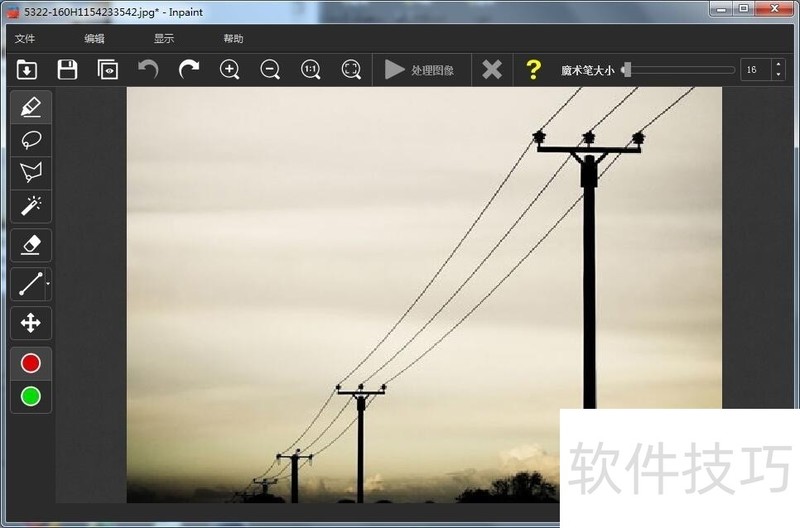Show original image preview icon
The width and height of the screenshot is (800, 528).
click(108, 69)
